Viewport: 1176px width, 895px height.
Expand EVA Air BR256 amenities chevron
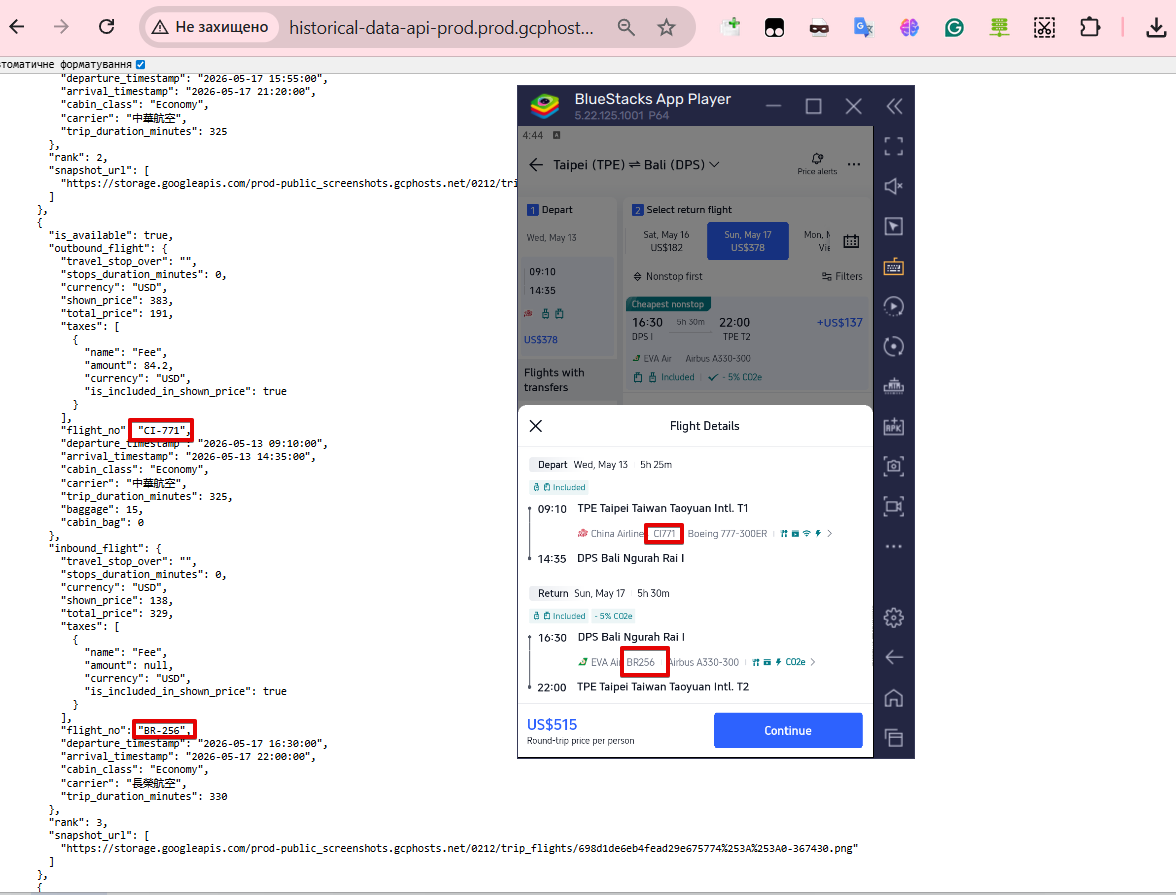[x=813, y=662]
